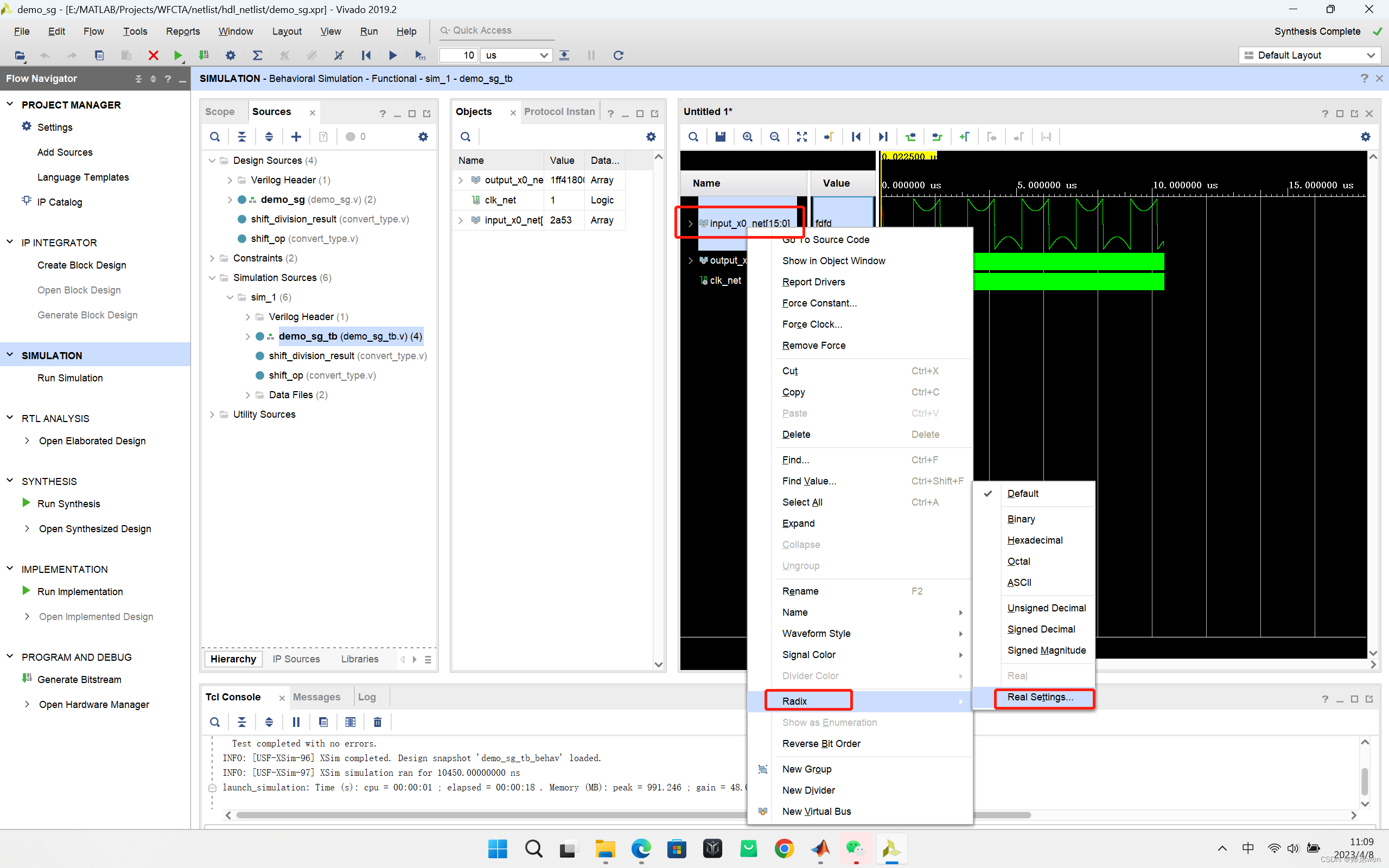Select Default radix option
This screenshot has width=1389, height=868.
(1022, 494)
